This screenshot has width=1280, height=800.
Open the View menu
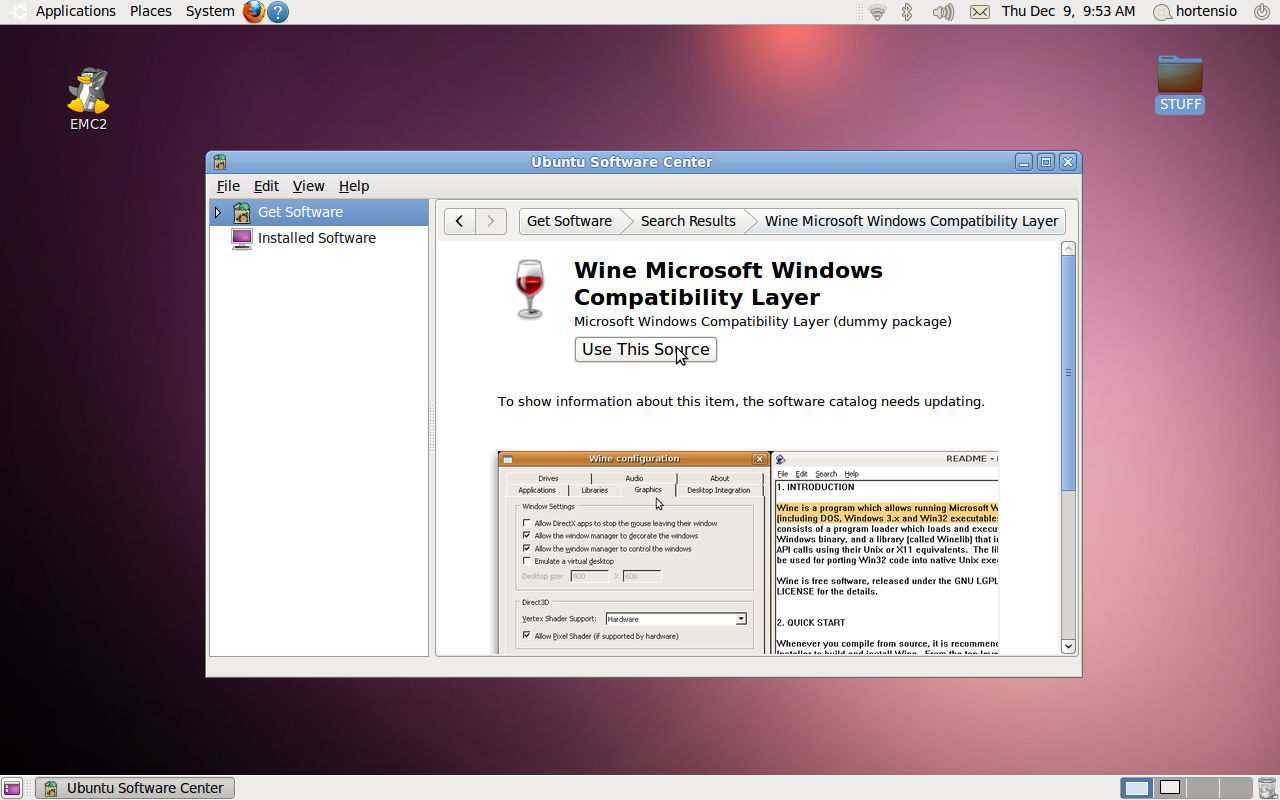[x=308, y=186]
